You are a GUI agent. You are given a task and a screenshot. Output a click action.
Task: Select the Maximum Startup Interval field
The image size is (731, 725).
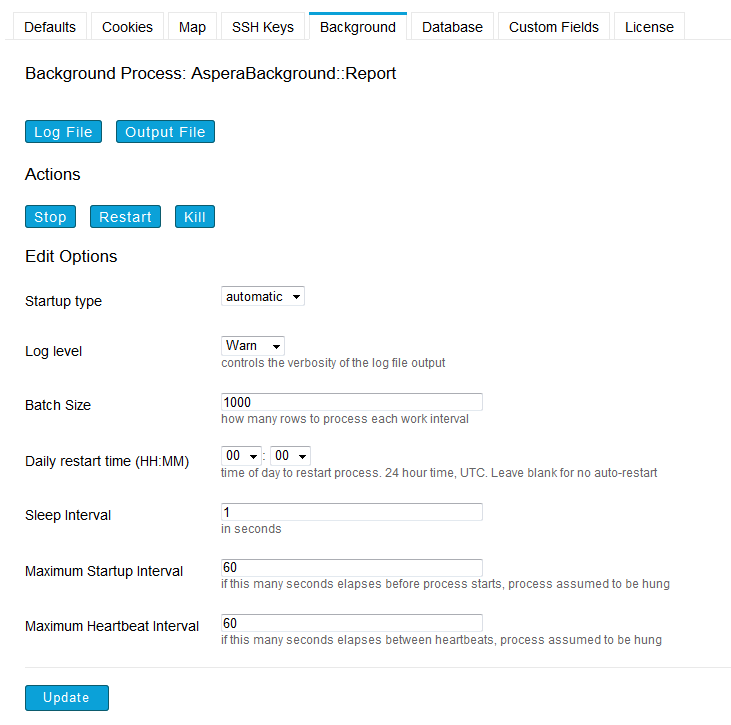pos(352,567)
